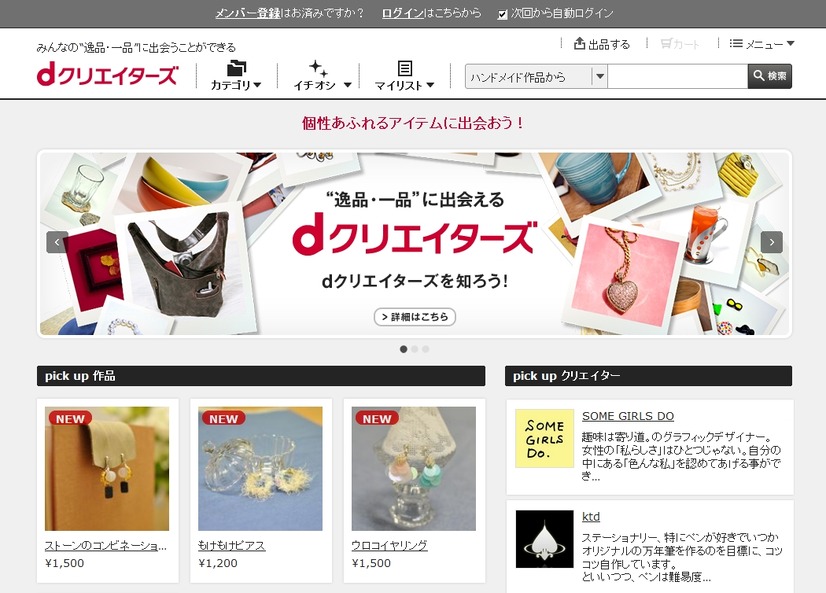The width and height of the screenshot is (826, 593).
Task: Open the SOME GIRLS DO creator avatar
Action: 544,439
